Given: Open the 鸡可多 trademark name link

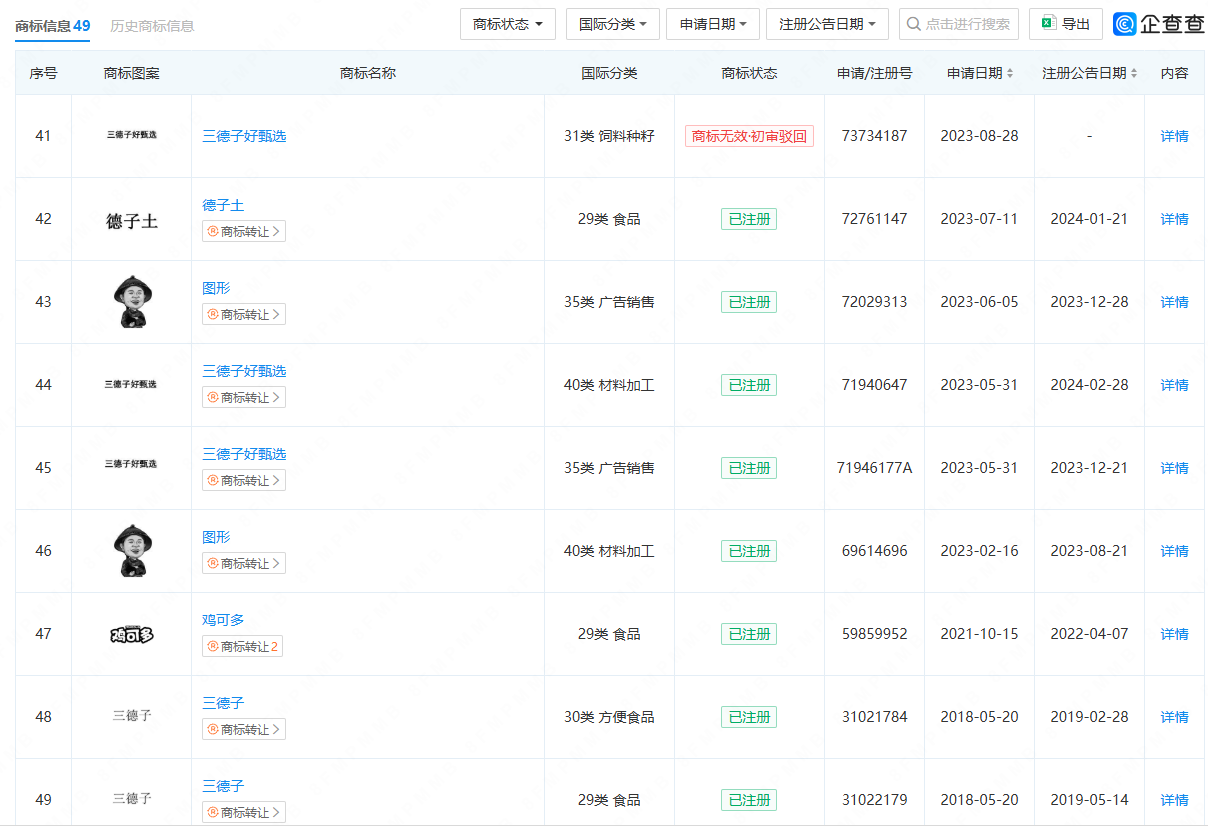Looking at the screenshot, I should coord(223,620).
